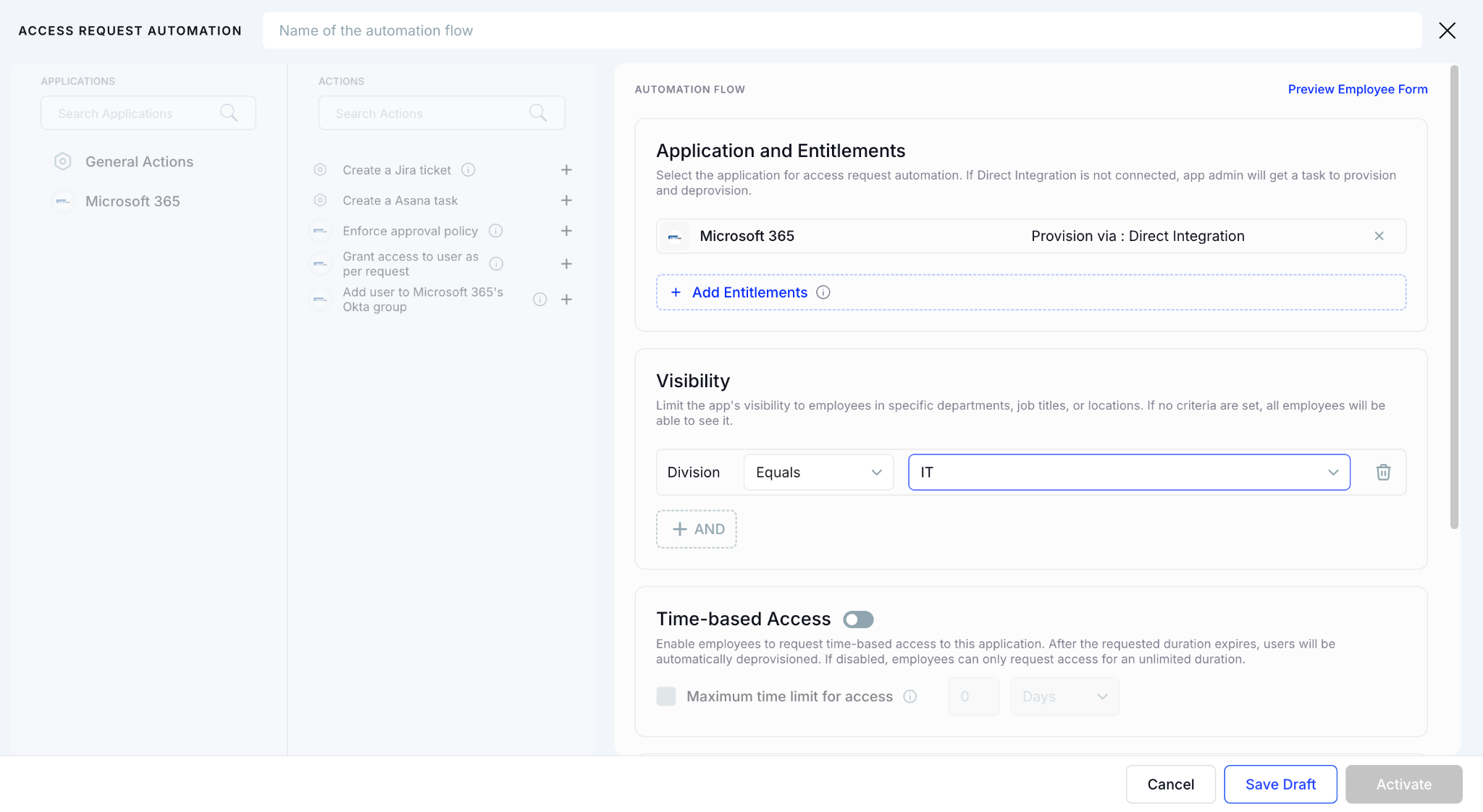1483x812 pixels.
Task: Click the automation flow name input field
Action: coord(841,30)
